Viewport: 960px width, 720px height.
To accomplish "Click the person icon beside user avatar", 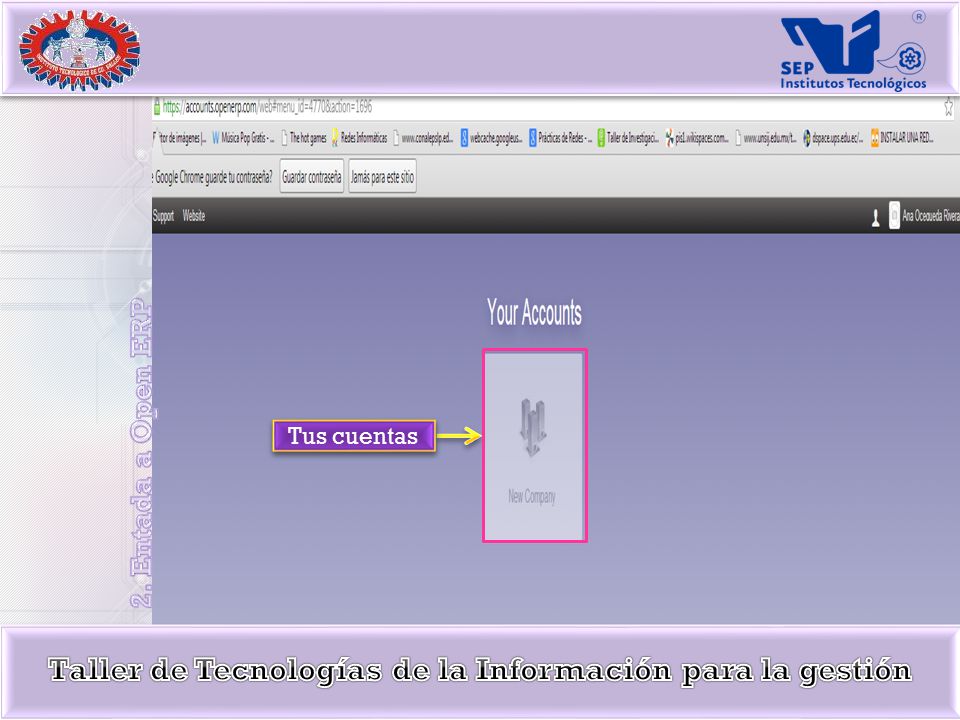I will pos(876,217).
